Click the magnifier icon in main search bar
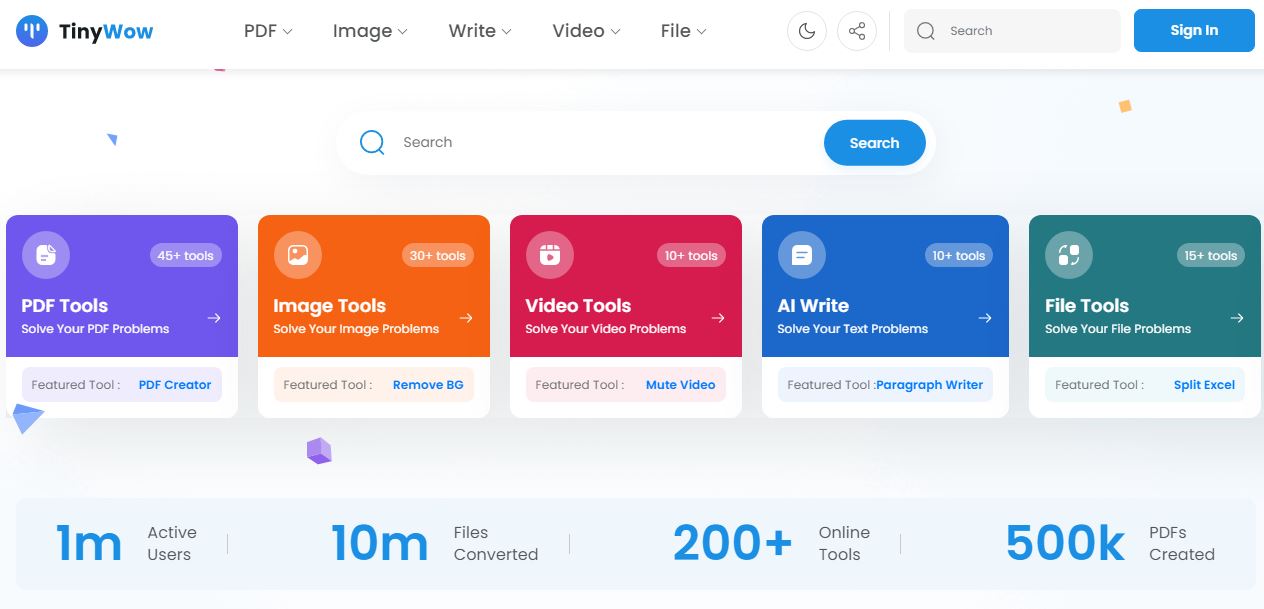Viewport: 1264px width, 609px height. [372, 143]
